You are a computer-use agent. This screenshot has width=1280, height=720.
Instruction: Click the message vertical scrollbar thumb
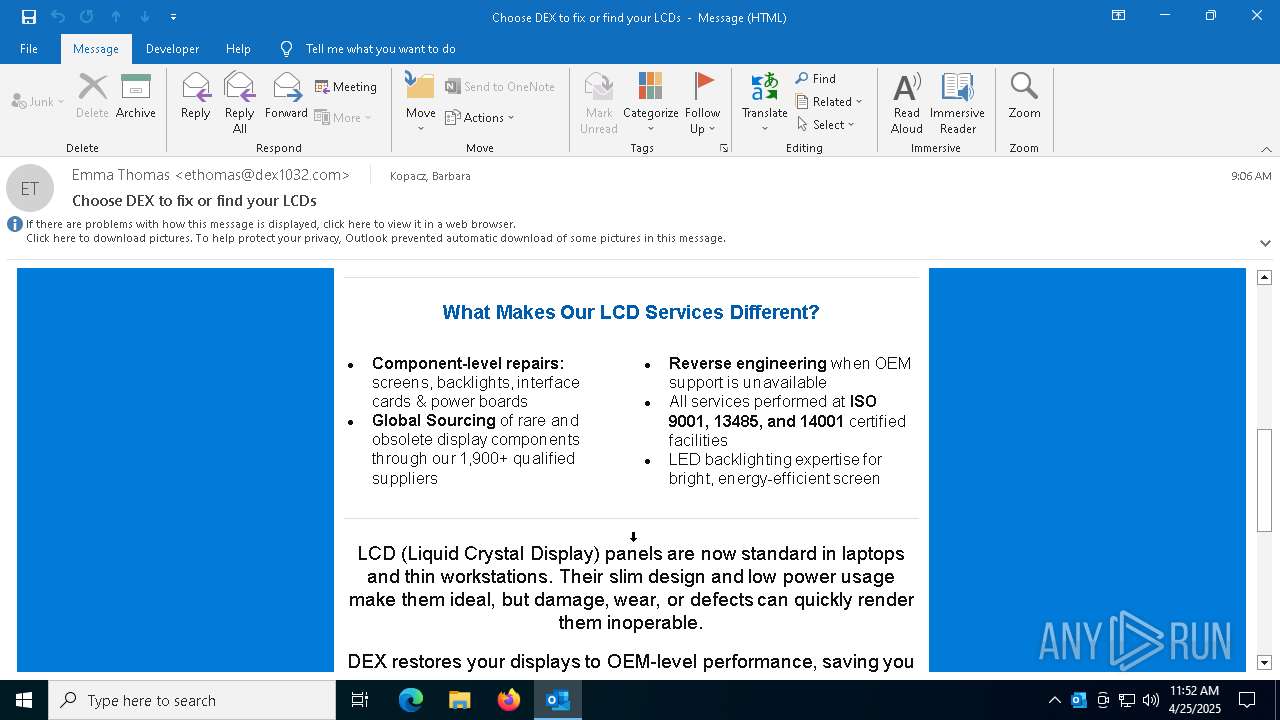click(x=1264, y=480)
